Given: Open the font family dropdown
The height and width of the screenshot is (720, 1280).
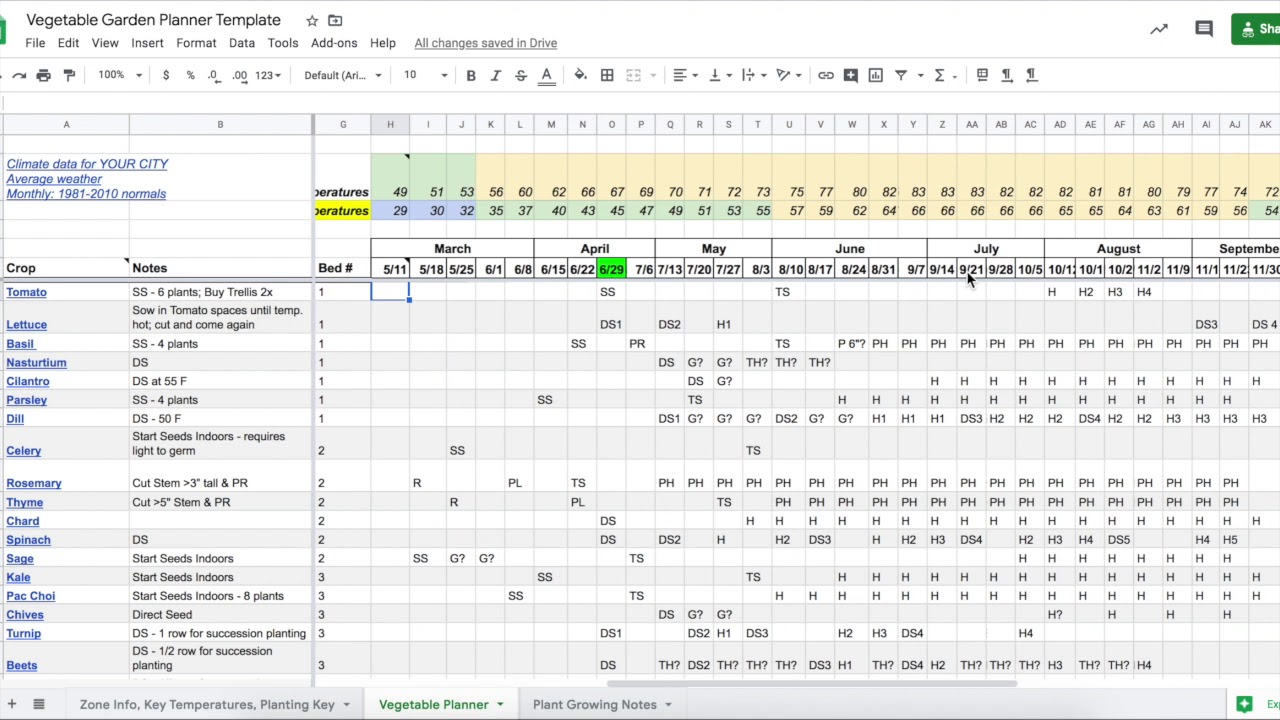Looking at the screenshot, I should click(343, 75).
